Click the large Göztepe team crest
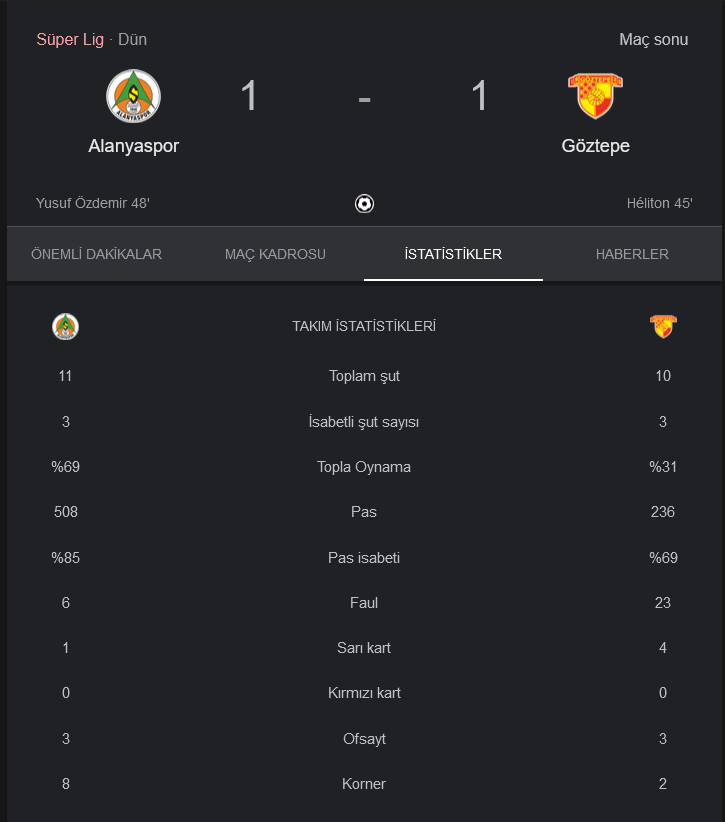 point(596,96)
